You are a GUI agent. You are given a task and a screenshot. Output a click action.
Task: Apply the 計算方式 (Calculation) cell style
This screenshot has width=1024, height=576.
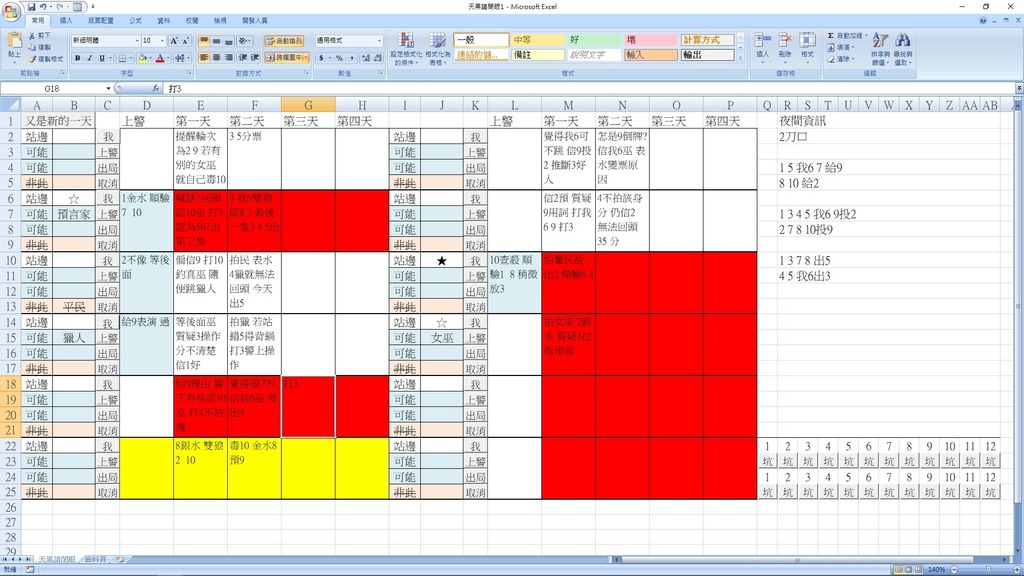coord(707,40)
